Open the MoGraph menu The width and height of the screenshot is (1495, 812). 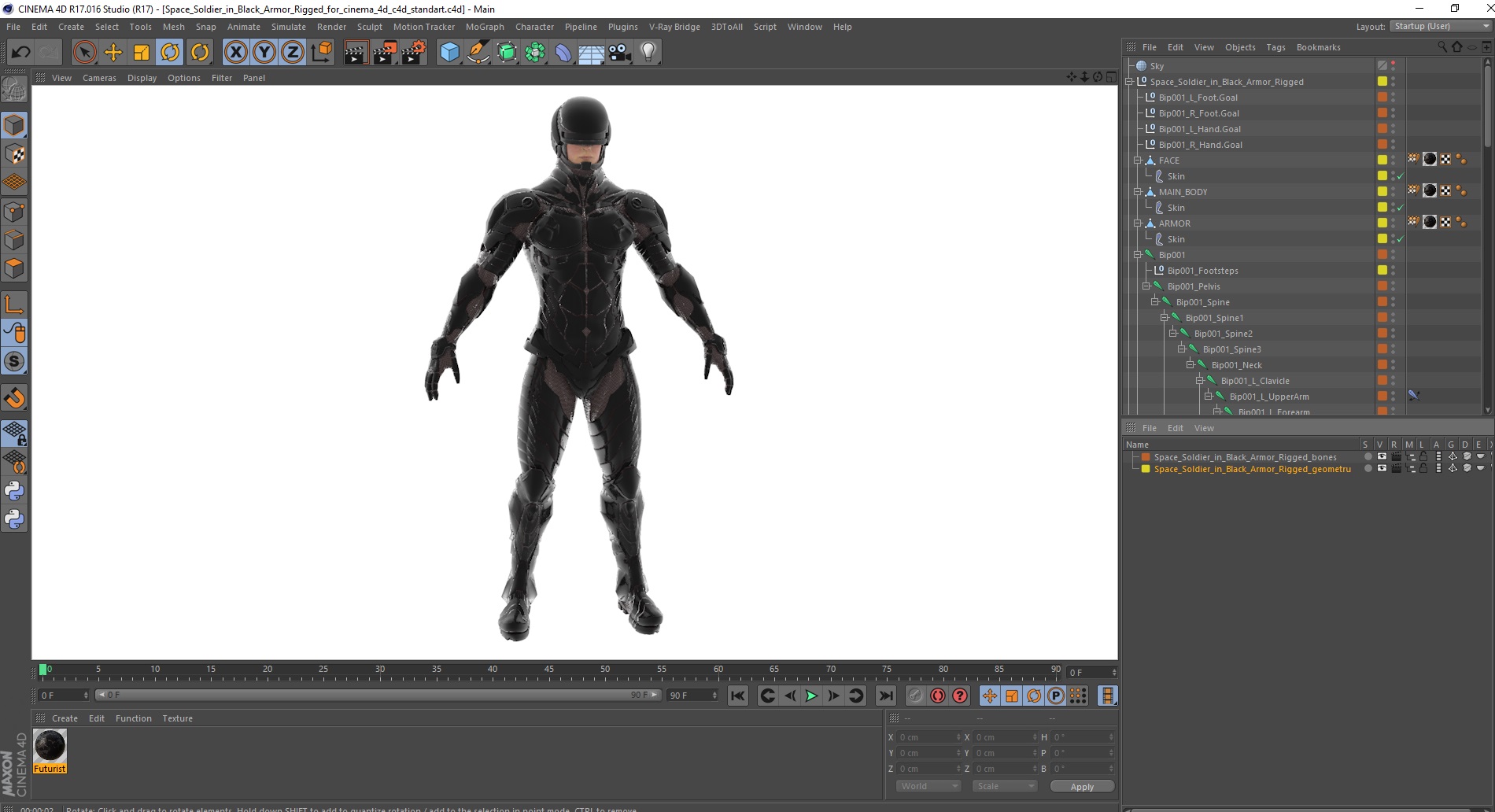pos(485,27)
